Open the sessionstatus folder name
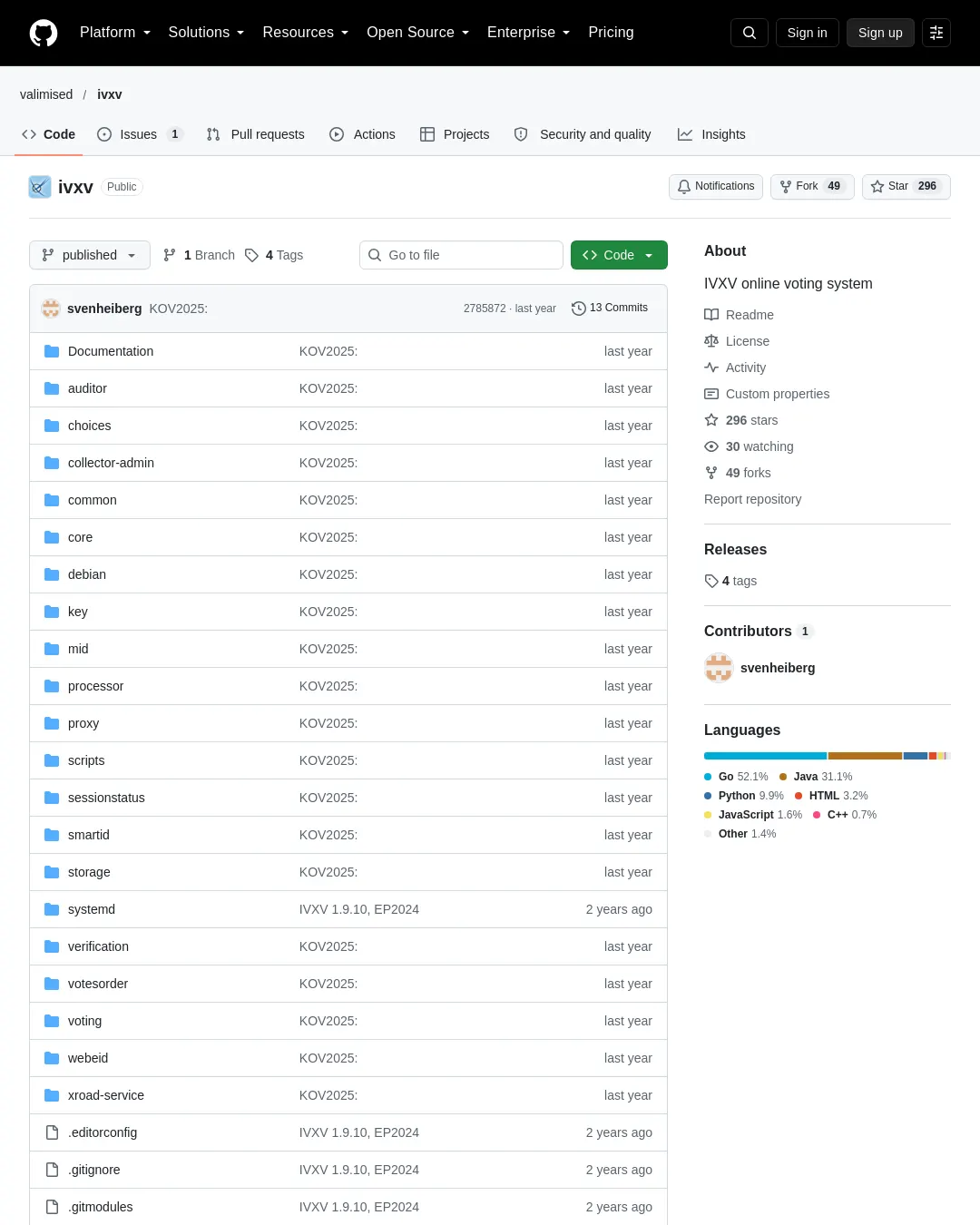Viewport: 980px width, 1225px height. click(106, 798)
